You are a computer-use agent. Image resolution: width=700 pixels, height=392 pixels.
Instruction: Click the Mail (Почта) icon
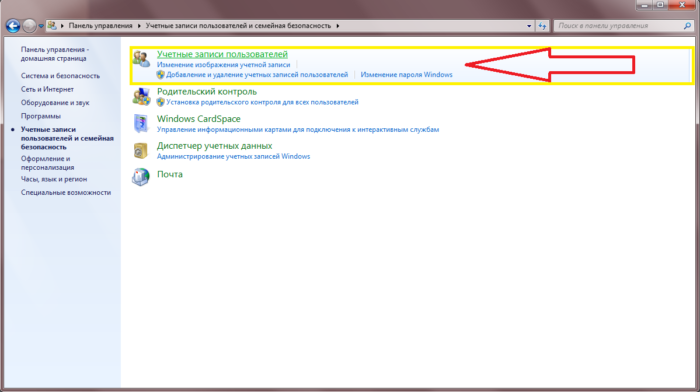tap(141, 177)
